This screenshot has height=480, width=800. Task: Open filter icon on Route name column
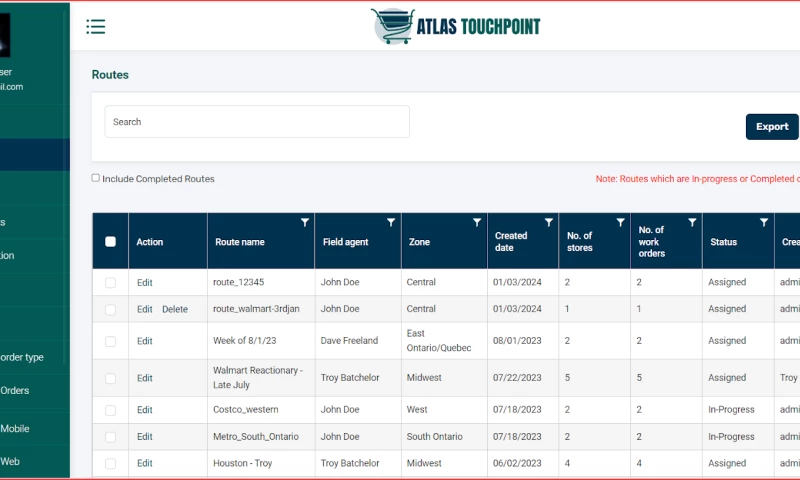304,223
